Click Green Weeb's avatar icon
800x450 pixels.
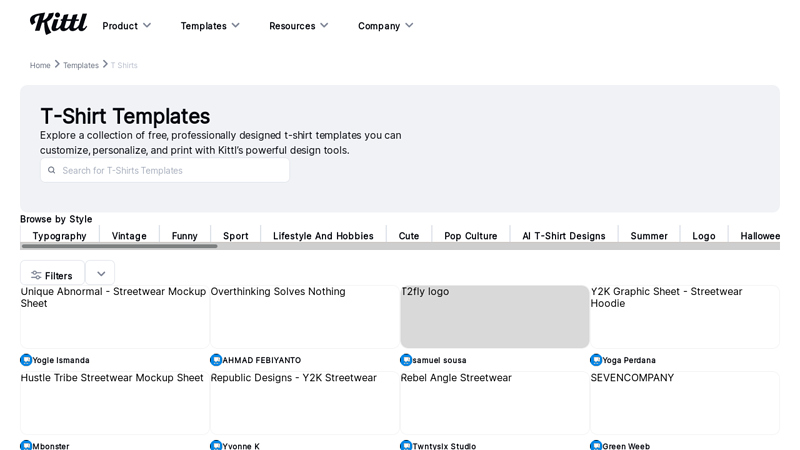pos(596,446)
